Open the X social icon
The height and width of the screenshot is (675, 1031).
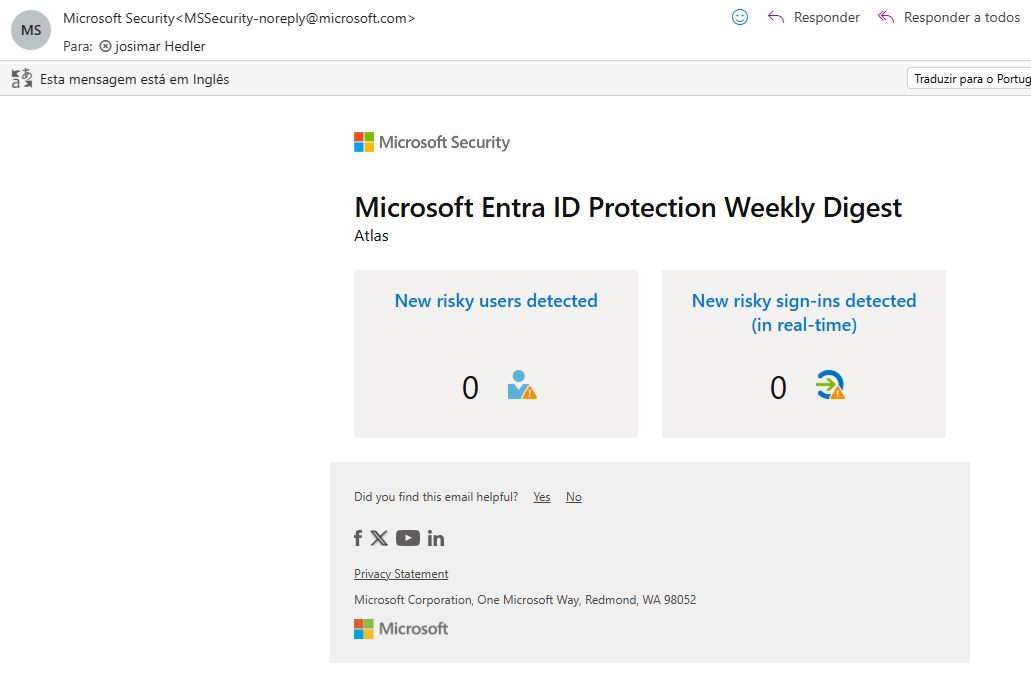[x=379, y=538]
